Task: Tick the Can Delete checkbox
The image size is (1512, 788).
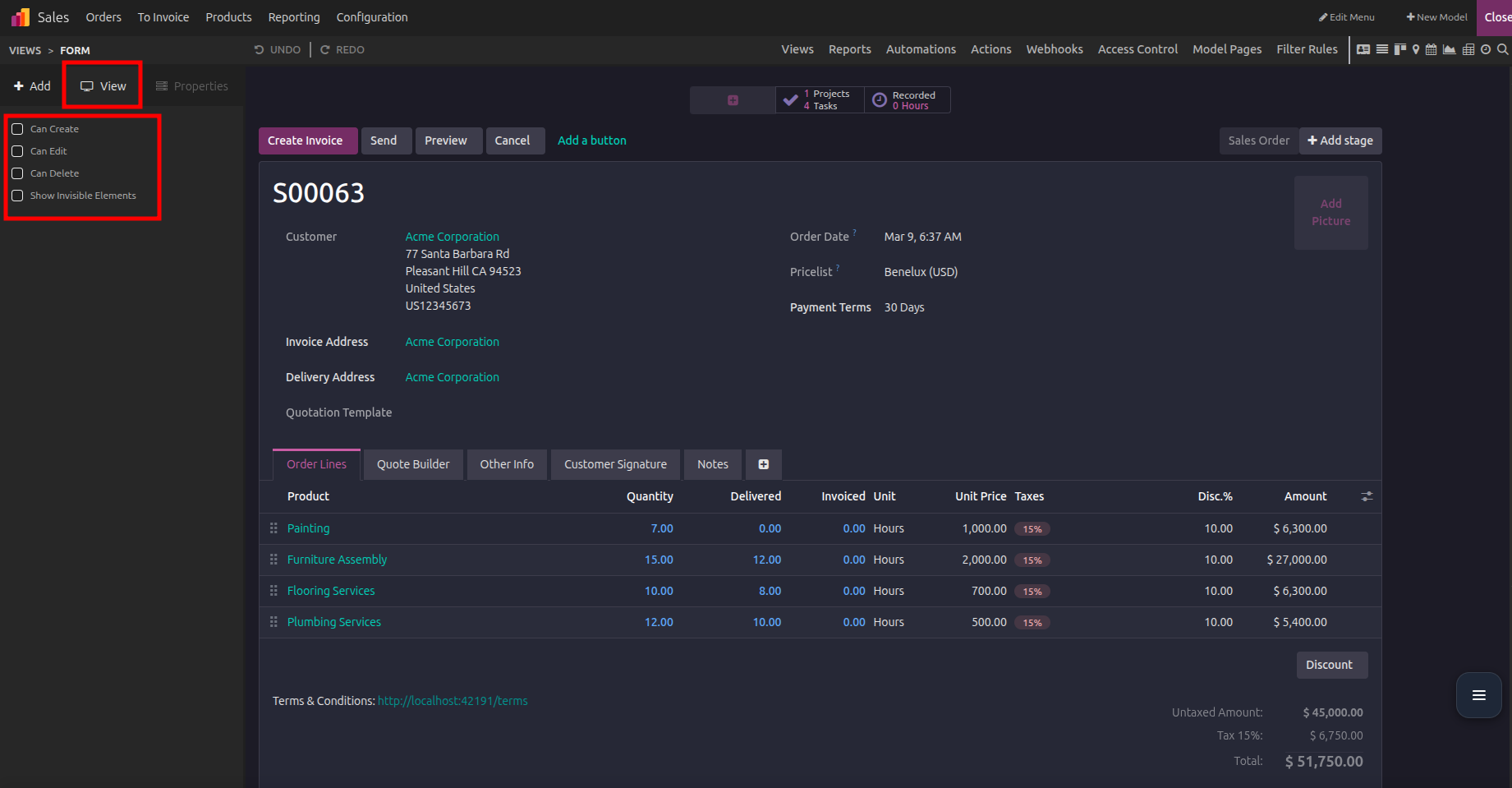Action: (x=17, y=173)
